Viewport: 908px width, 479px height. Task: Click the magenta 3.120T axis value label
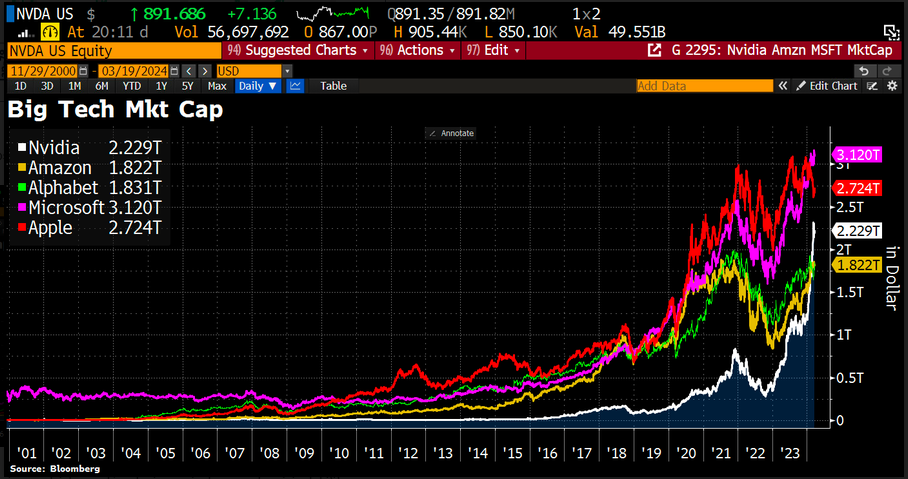858,155
